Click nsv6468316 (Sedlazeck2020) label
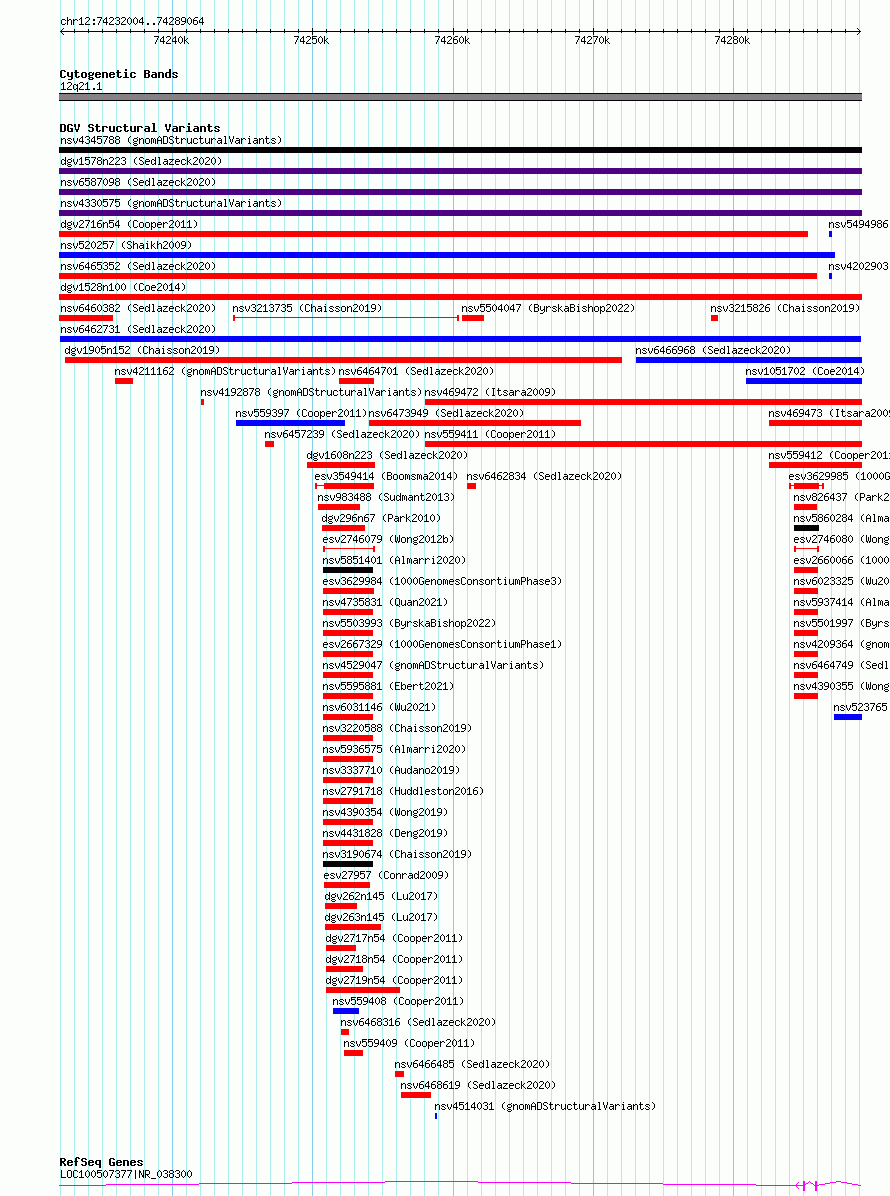Image resolution: width=890 pixels, height=1196 pixels. (418, 1023)
